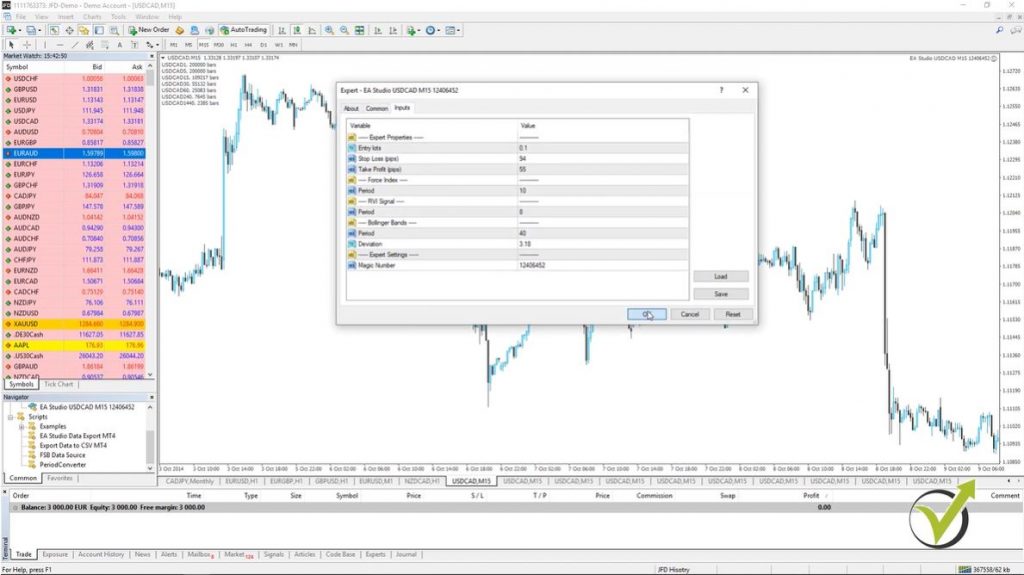Switch chart to candlesticks icon
The height and width of the screenshot is (575, 1024).
pos(297,30)
